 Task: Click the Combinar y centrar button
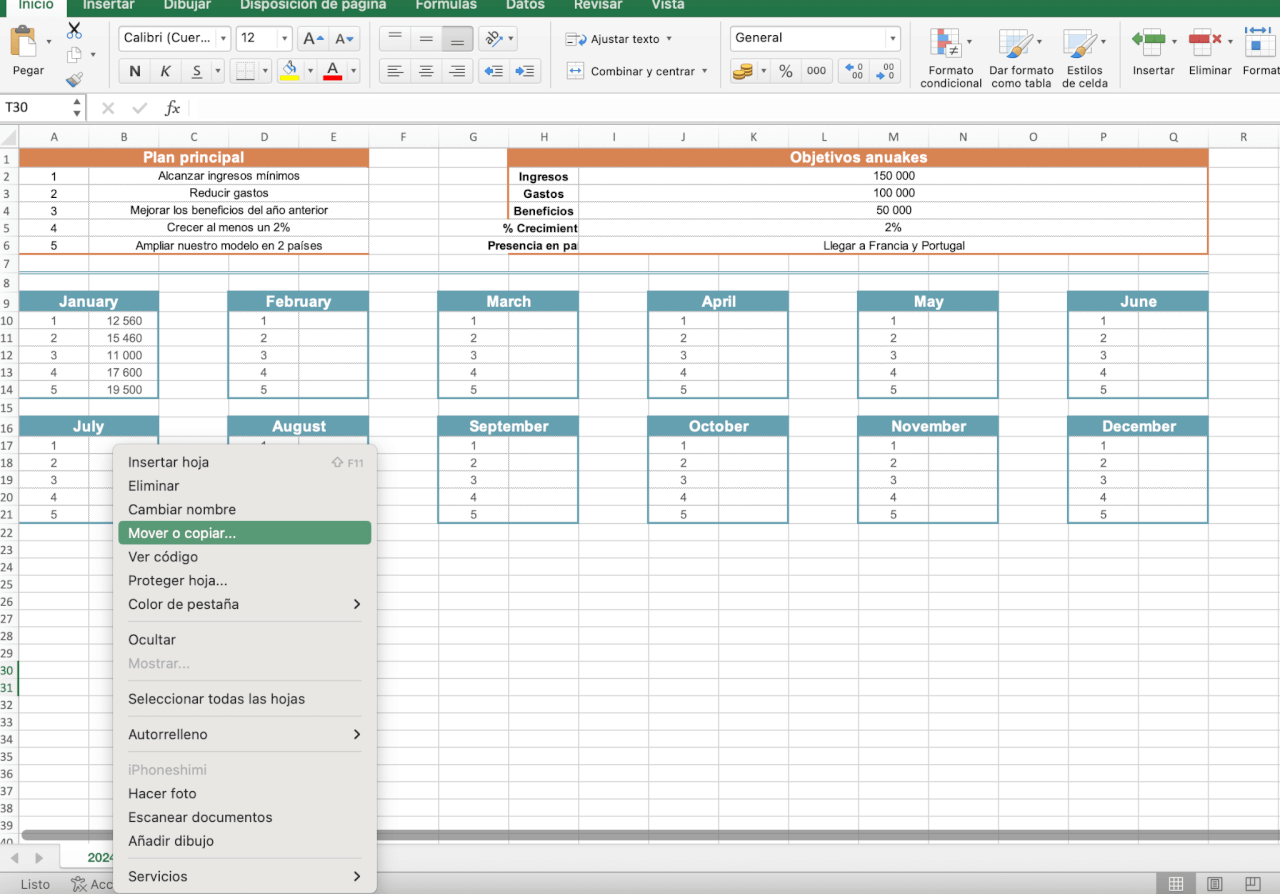[x=630, y=71]
